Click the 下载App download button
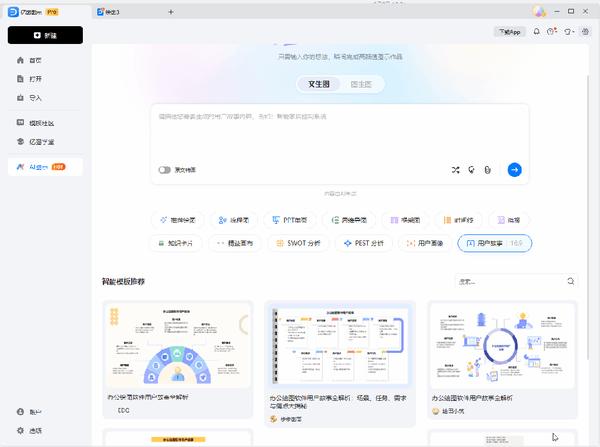600x447 pixels. click(x=510, y=32)
